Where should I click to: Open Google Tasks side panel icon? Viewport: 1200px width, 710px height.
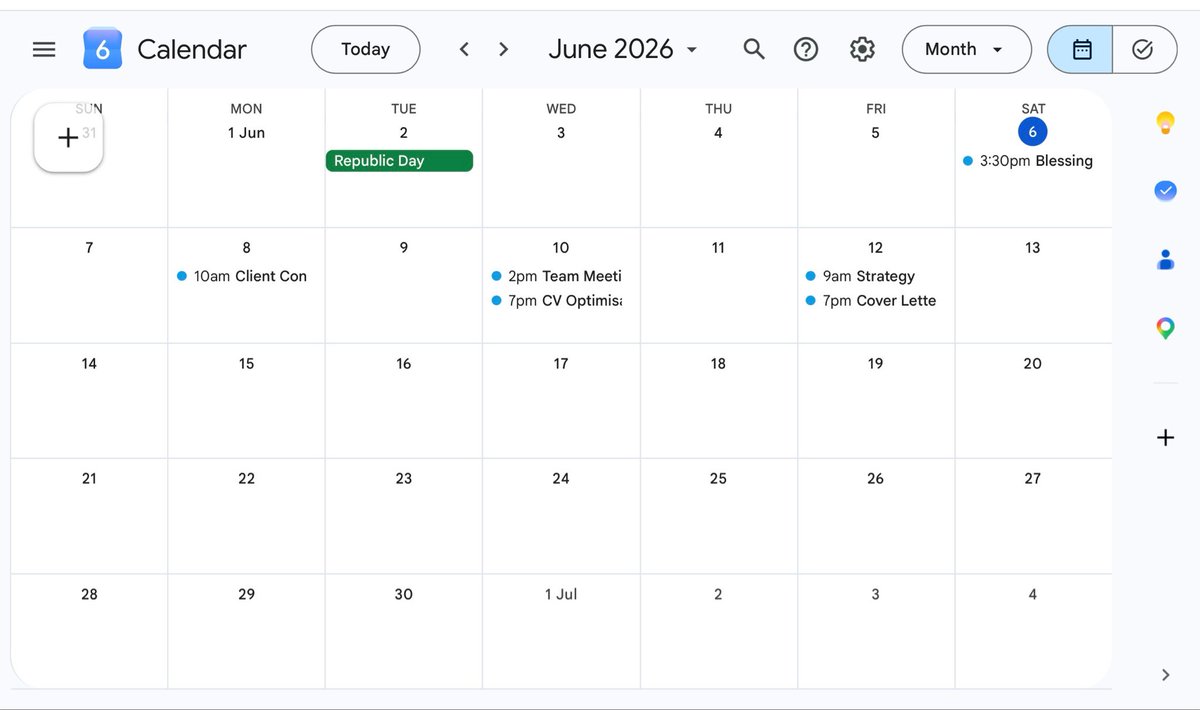[x=1165, y=191]
